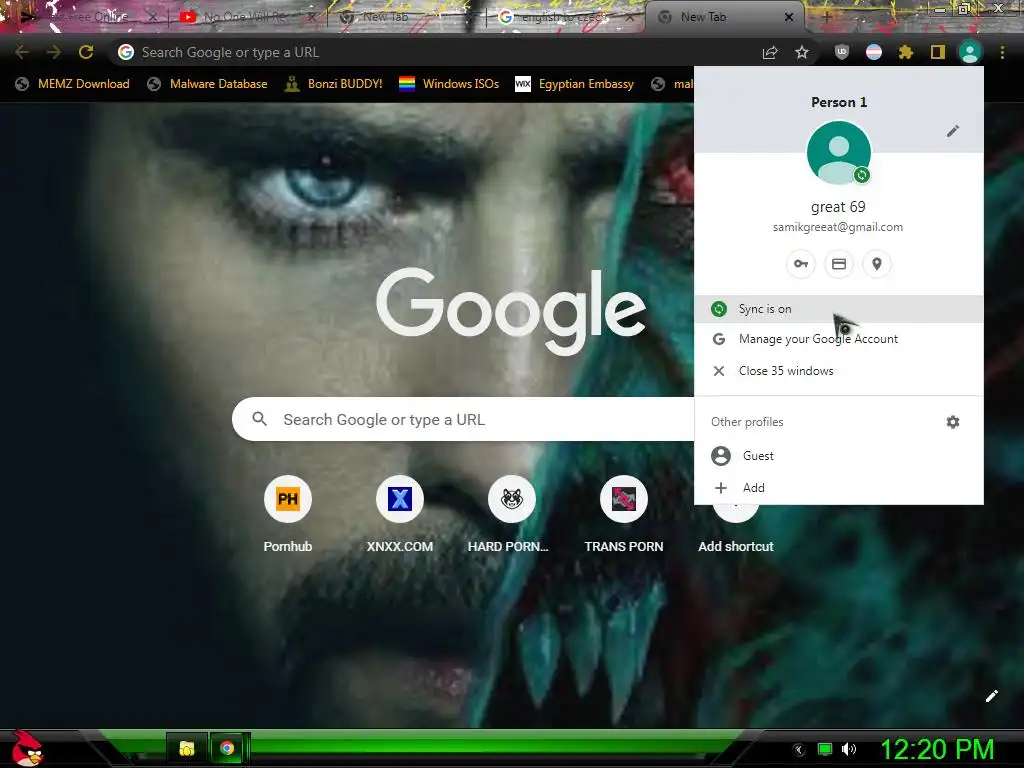Choose Manage your Google Account
The height and width of the screenshot is (768, 1024).
(x=839, y=339)
